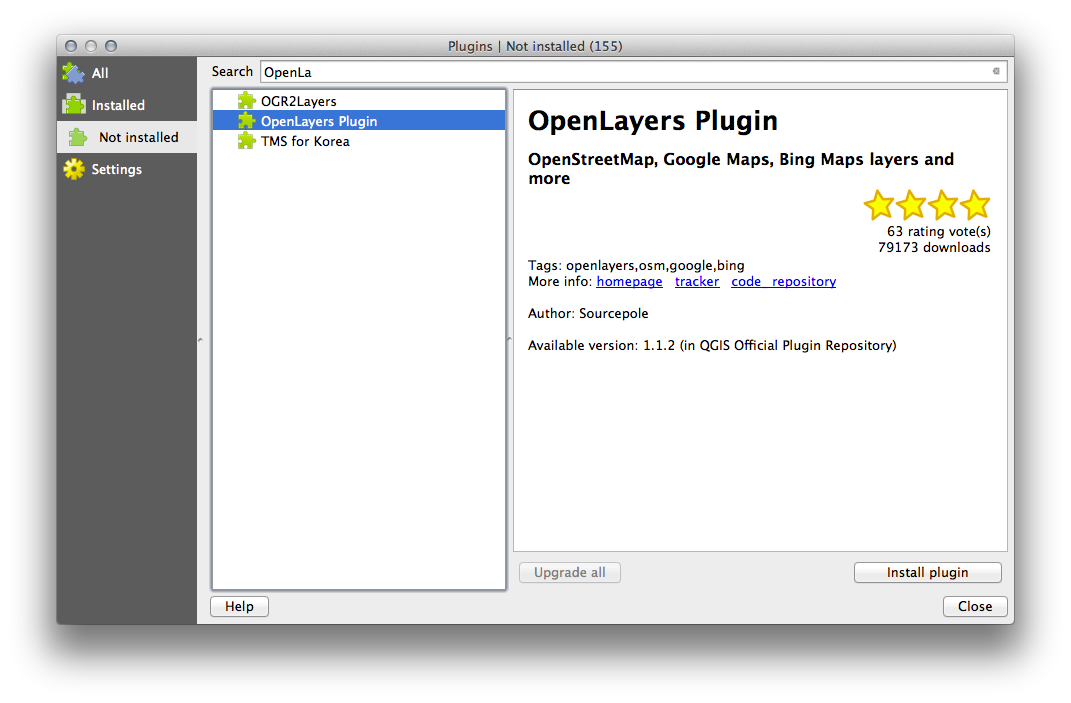Open the Settings tab
The height and width of the screenshot is (703, 1071).
pyautogui.click(x=116, y=169)
